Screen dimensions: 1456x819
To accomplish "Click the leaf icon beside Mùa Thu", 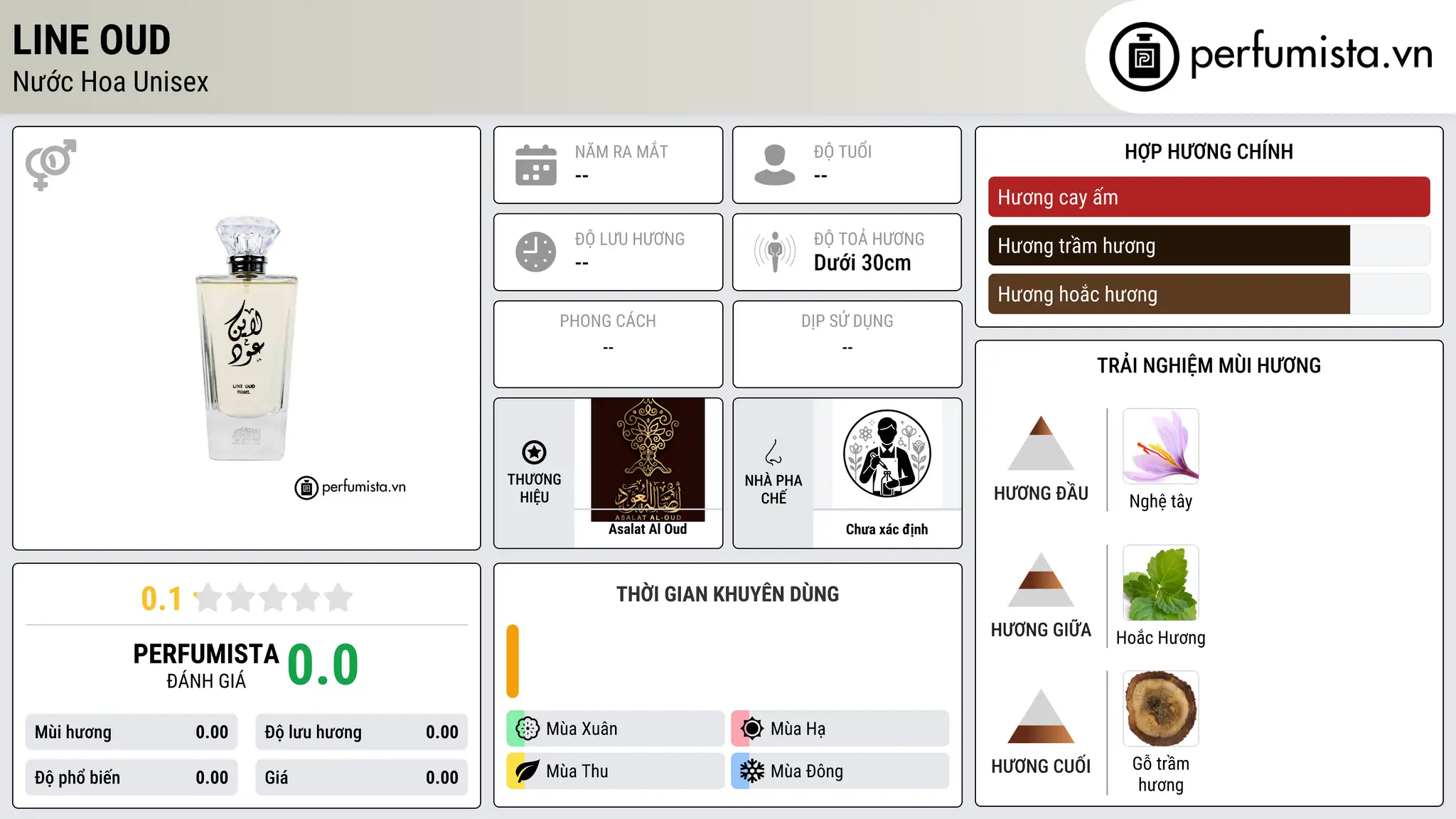I will 528,771.
